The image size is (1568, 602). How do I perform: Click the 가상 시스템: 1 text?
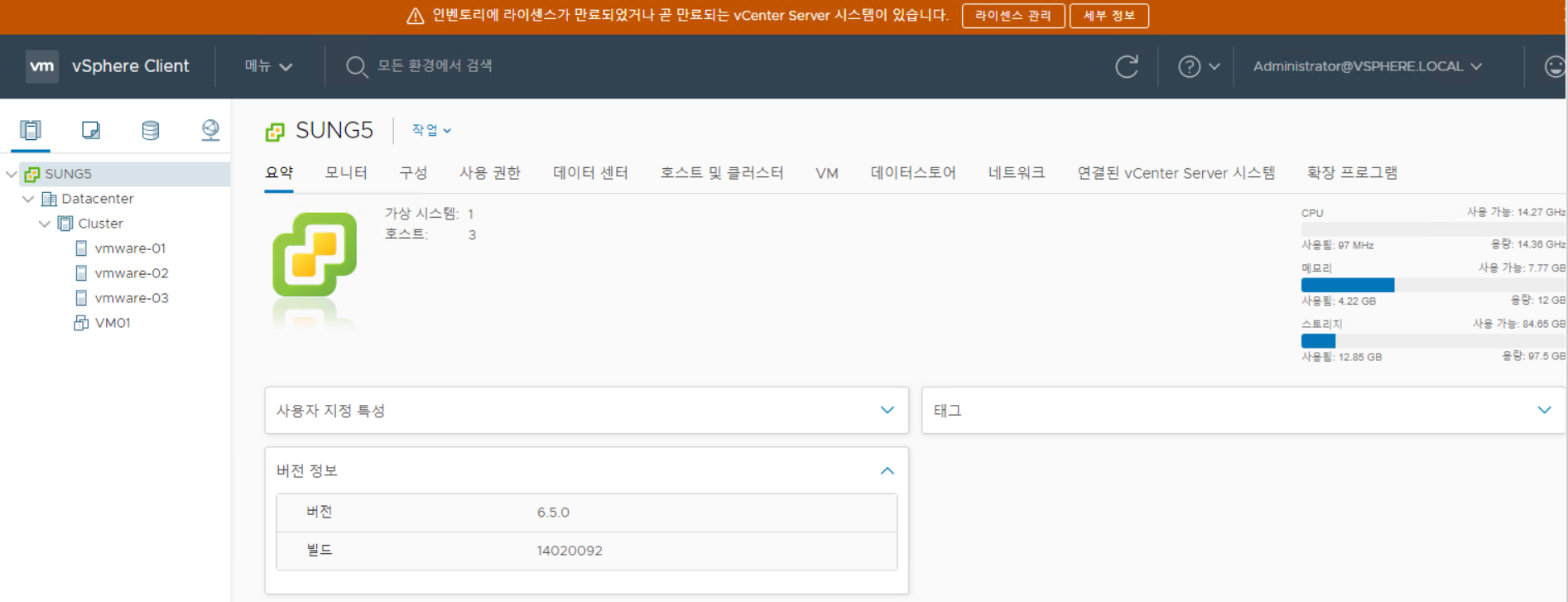point(430,214)
